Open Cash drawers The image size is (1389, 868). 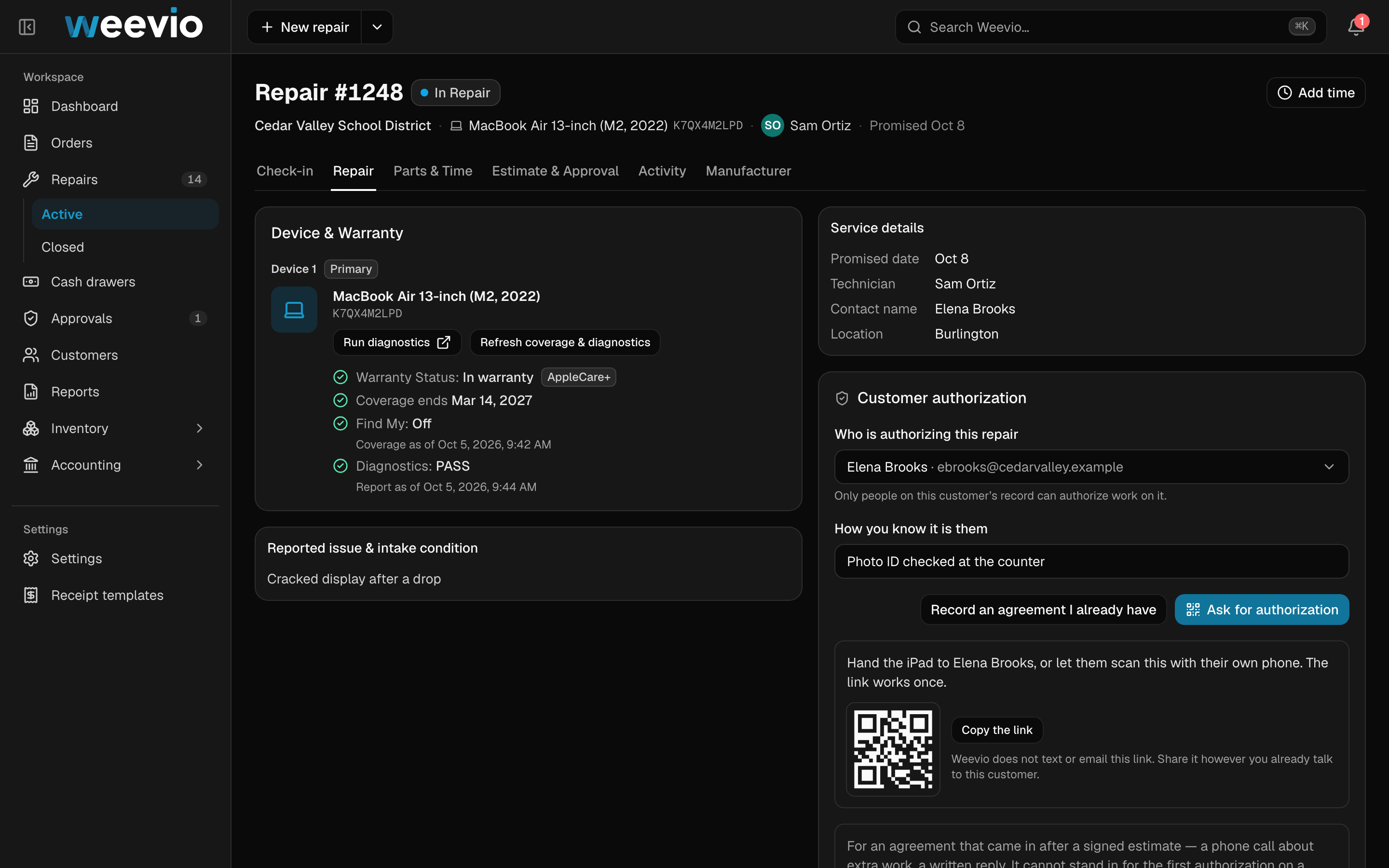[x=115, y=282]
